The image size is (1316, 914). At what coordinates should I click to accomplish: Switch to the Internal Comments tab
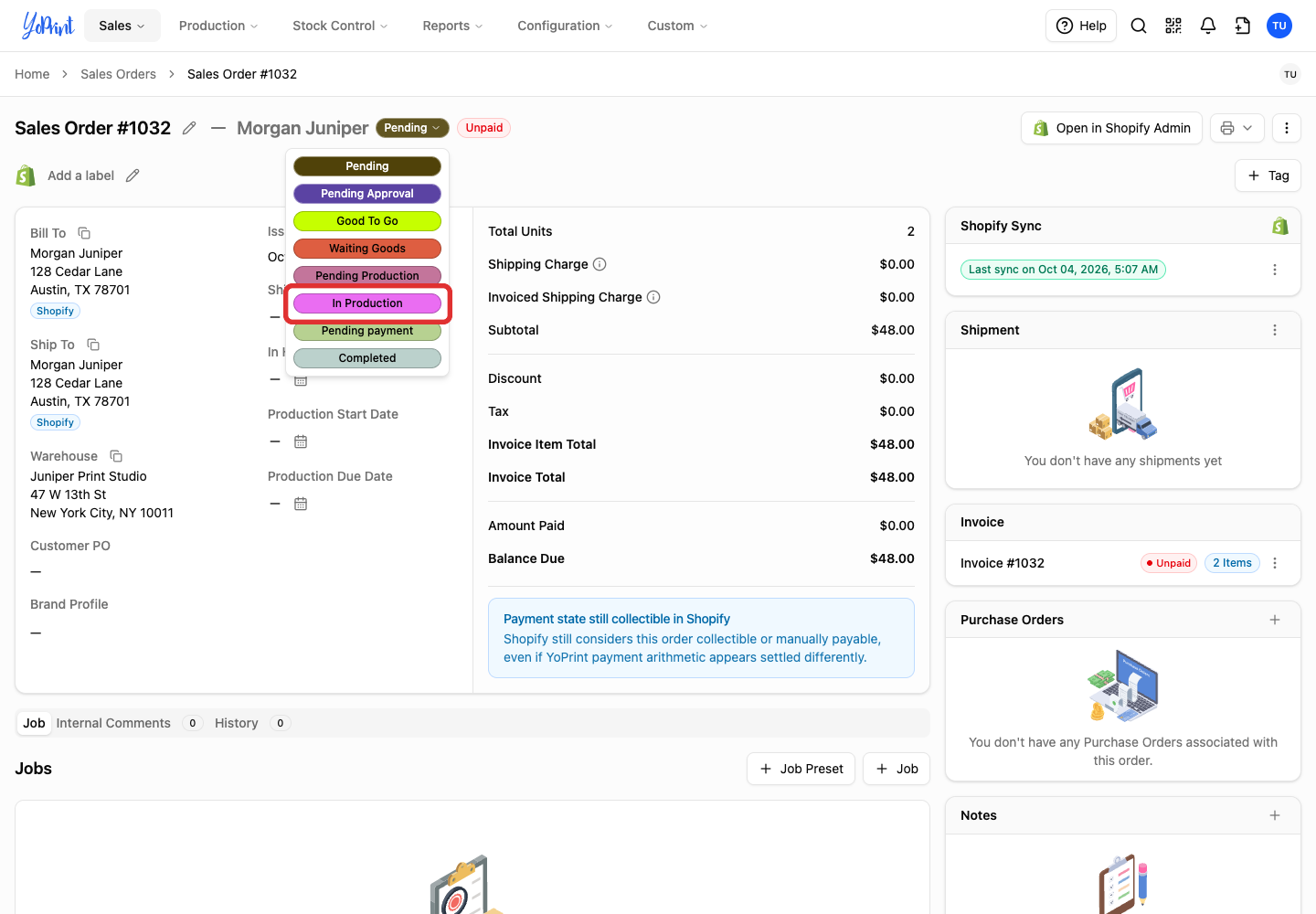[129, 723]
